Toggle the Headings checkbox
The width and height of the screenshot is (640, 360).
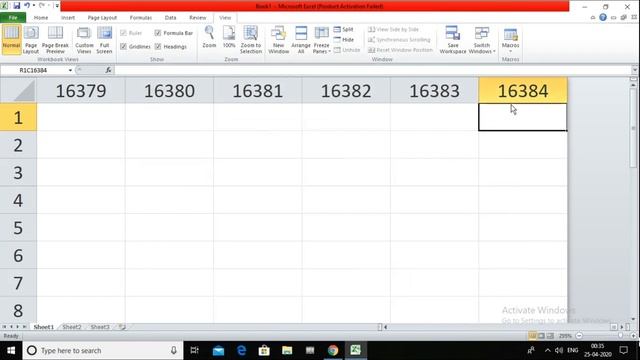coord(158,47)
